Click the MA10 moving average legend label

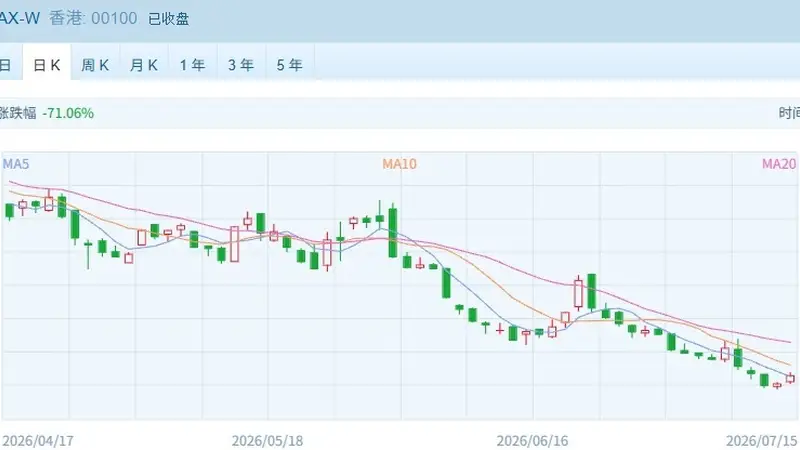tap(399, 164)
